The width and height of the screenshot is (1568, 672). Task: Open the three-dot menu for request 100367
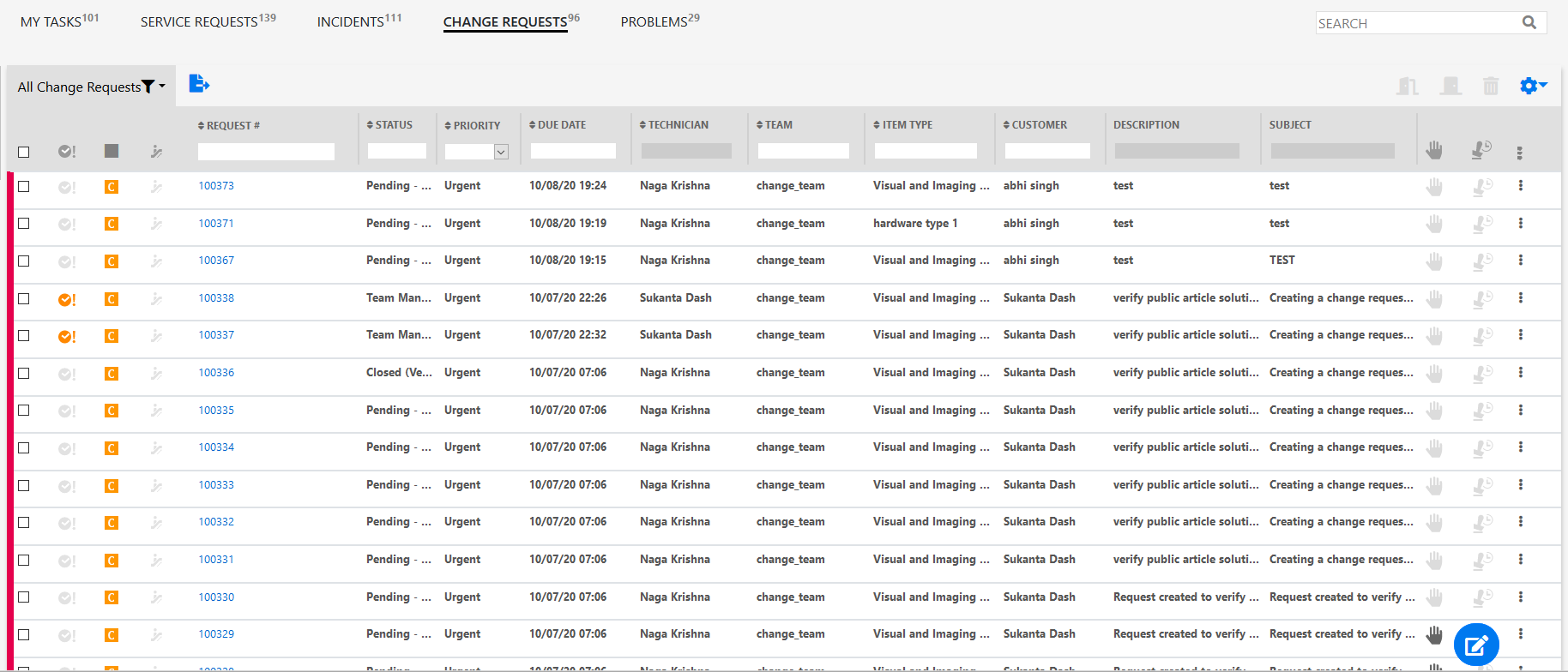[1520, 261]
